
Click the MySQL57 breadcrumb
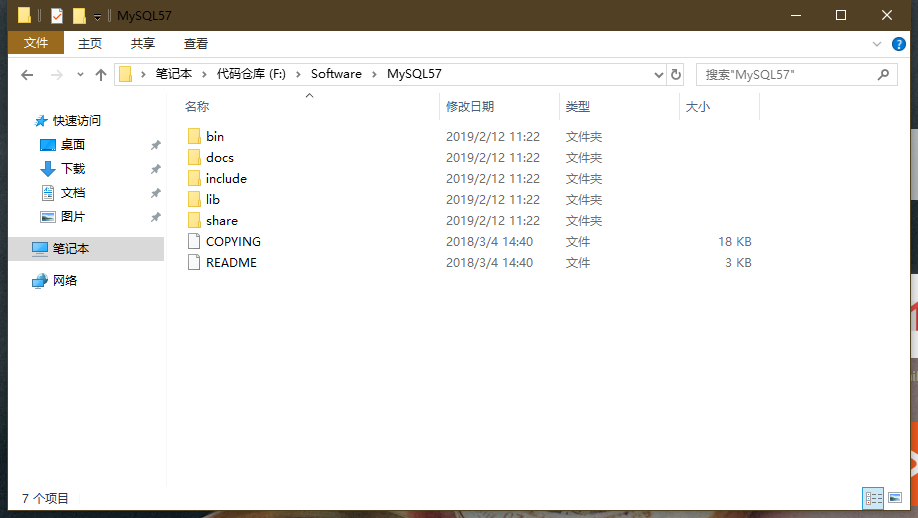point(414,74)
